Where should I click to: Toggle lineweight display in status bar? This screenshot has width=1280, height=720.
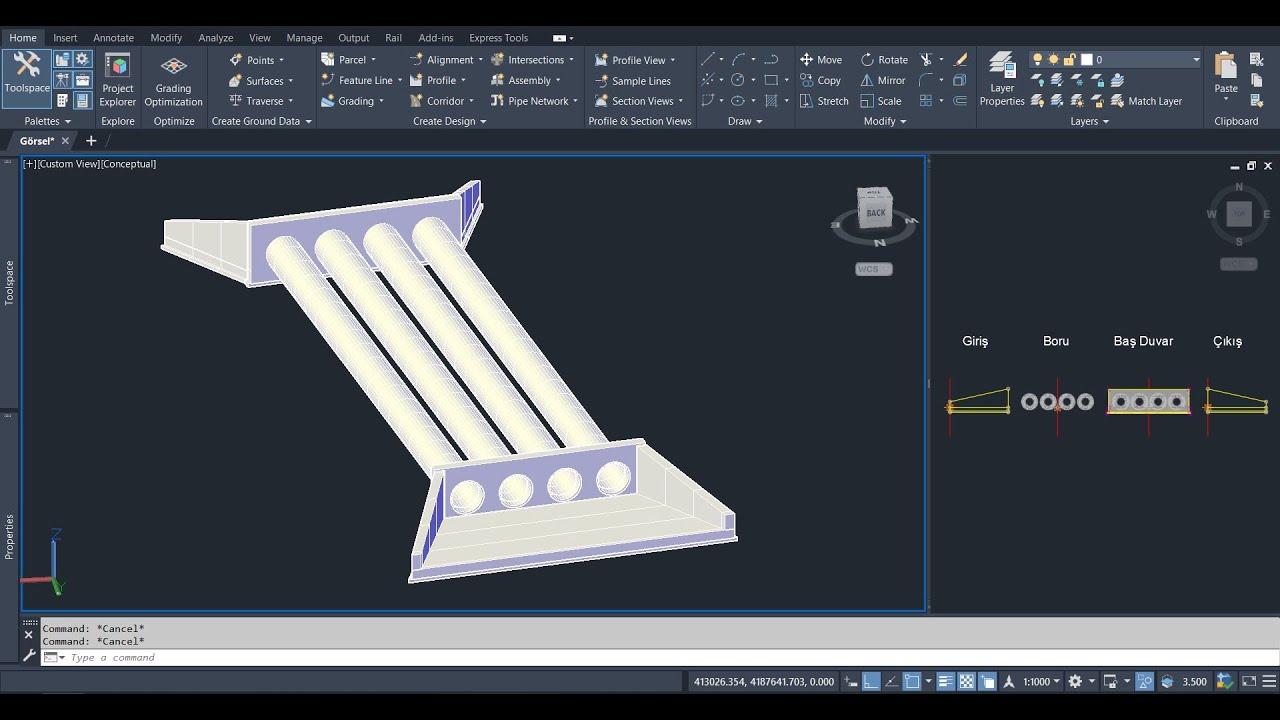click(x=948, y=681)
